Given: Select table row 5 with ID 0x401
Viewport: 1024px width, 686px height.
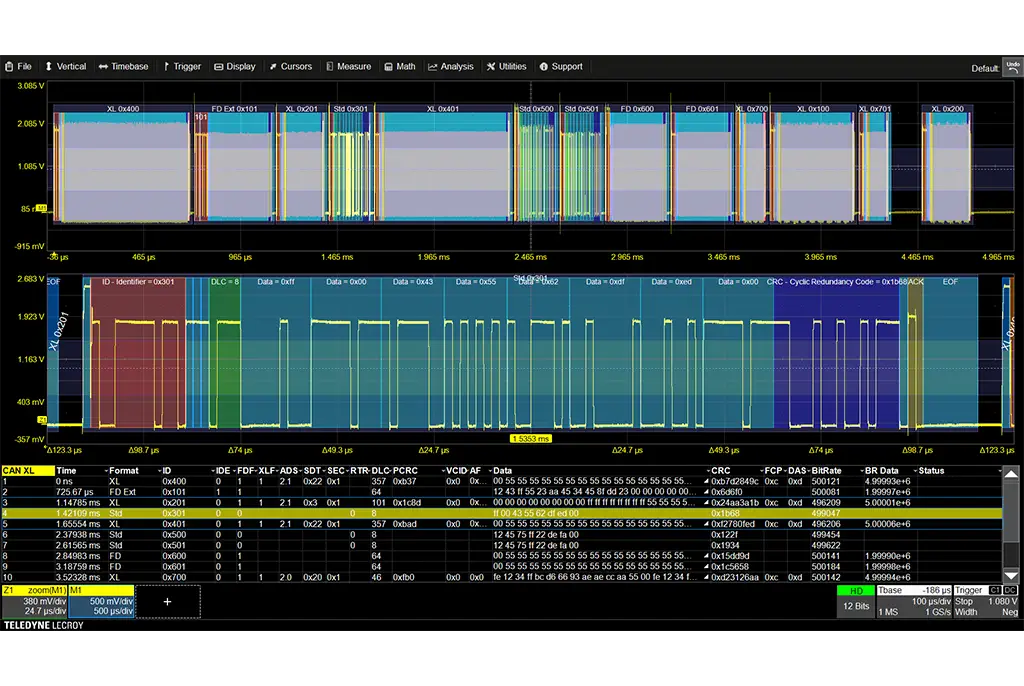Looking at the screenshot, I should click(502, 524).
